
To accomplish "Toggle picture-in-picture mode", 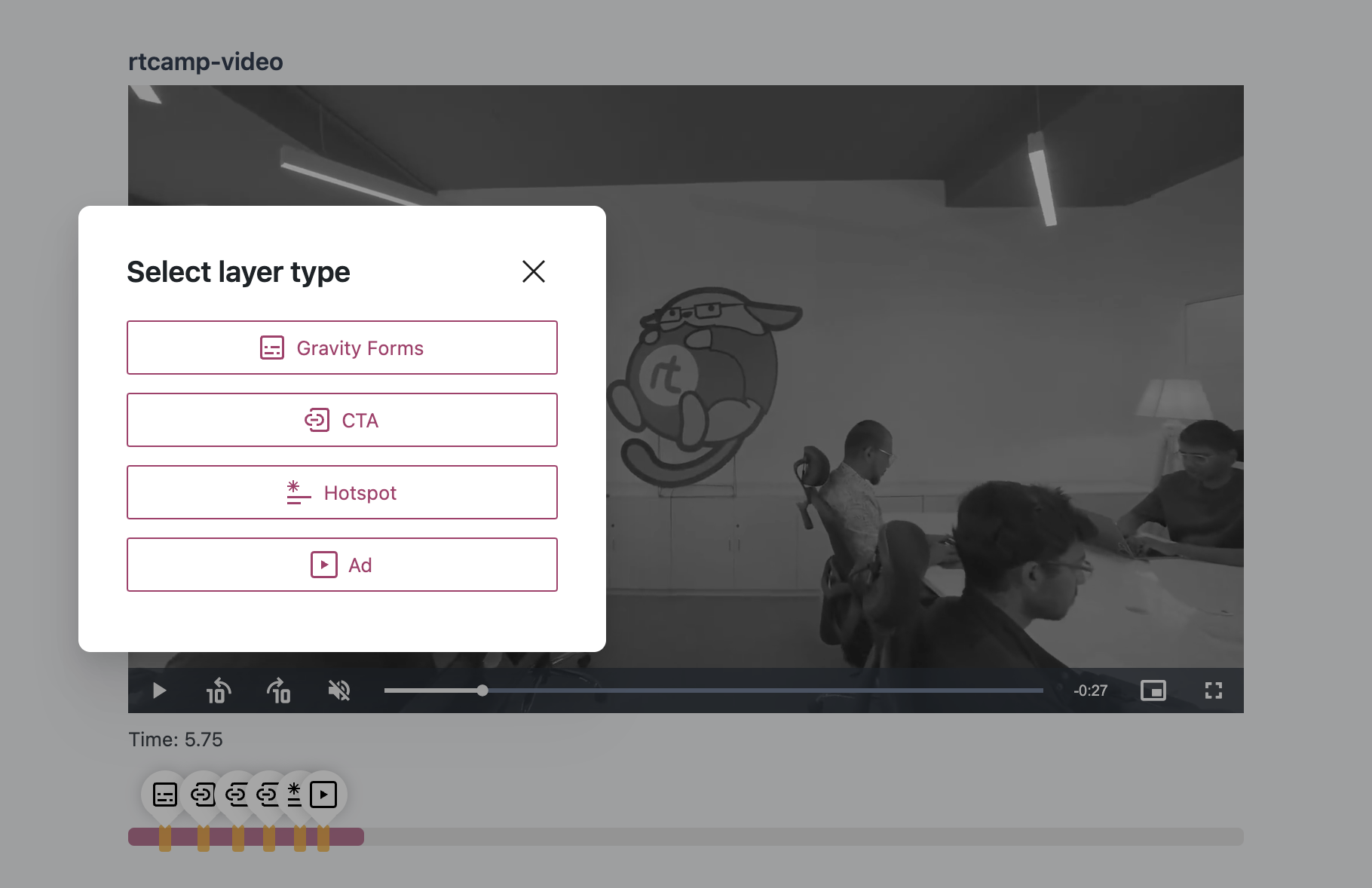I will (1153, 690).
